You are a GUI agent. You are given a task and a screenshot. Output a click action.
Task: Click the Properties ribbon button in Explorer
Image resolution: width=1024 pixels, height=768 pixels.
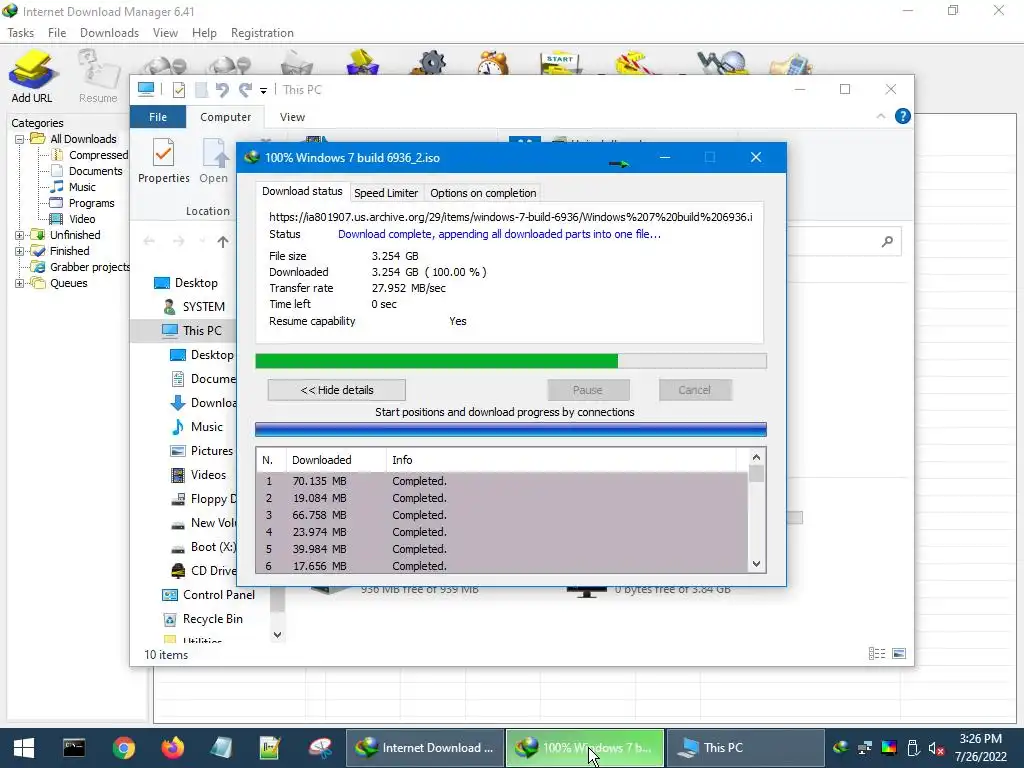point(163,161)
